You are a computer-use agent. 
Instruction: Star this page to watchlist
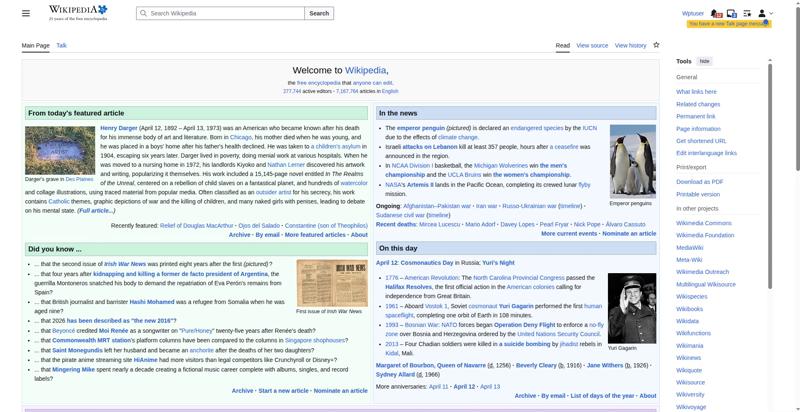pyautogui.click(x=656, y=45)
